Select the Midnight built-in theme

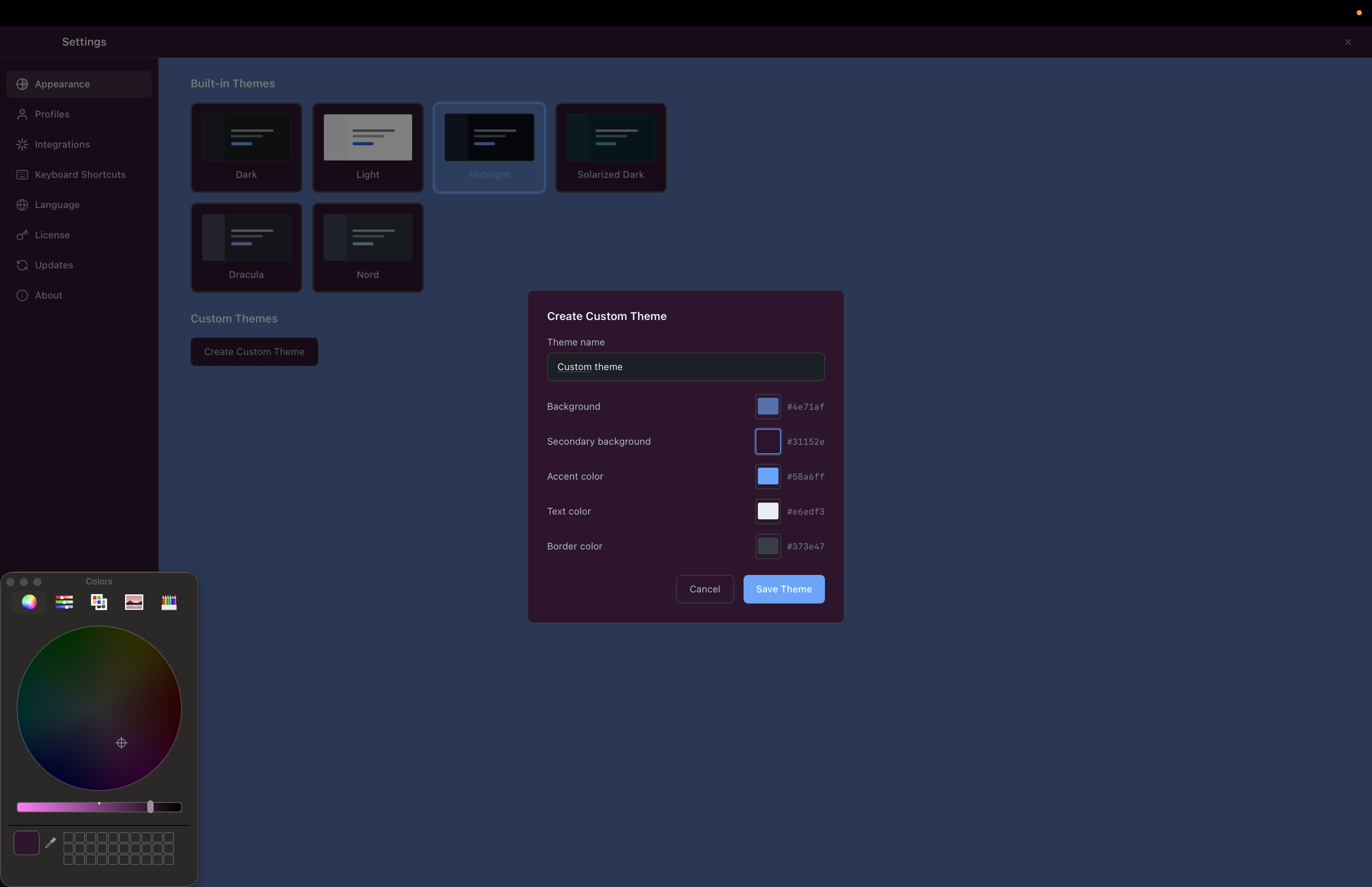click(489, 147)
